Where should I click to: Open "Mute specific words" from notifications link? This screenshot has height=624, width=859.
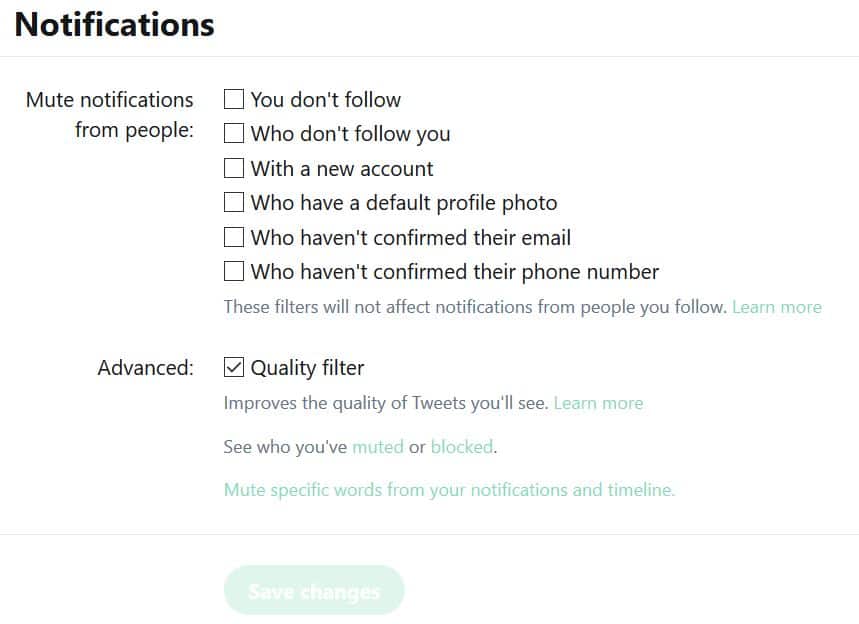pyautogui.click(x=449, y=490)
